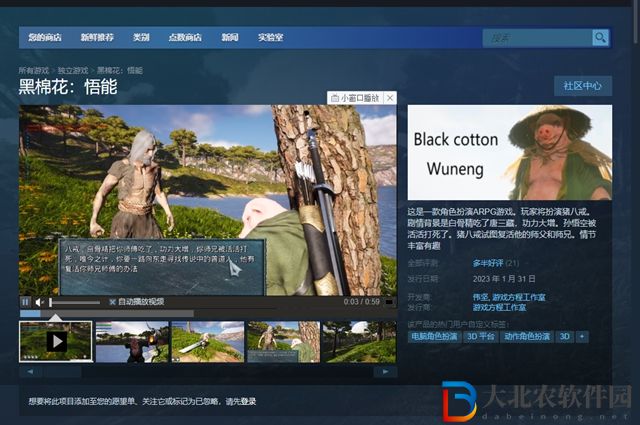640x425 pixels.
Task: Add a tag with plus button
Action: 582,336
